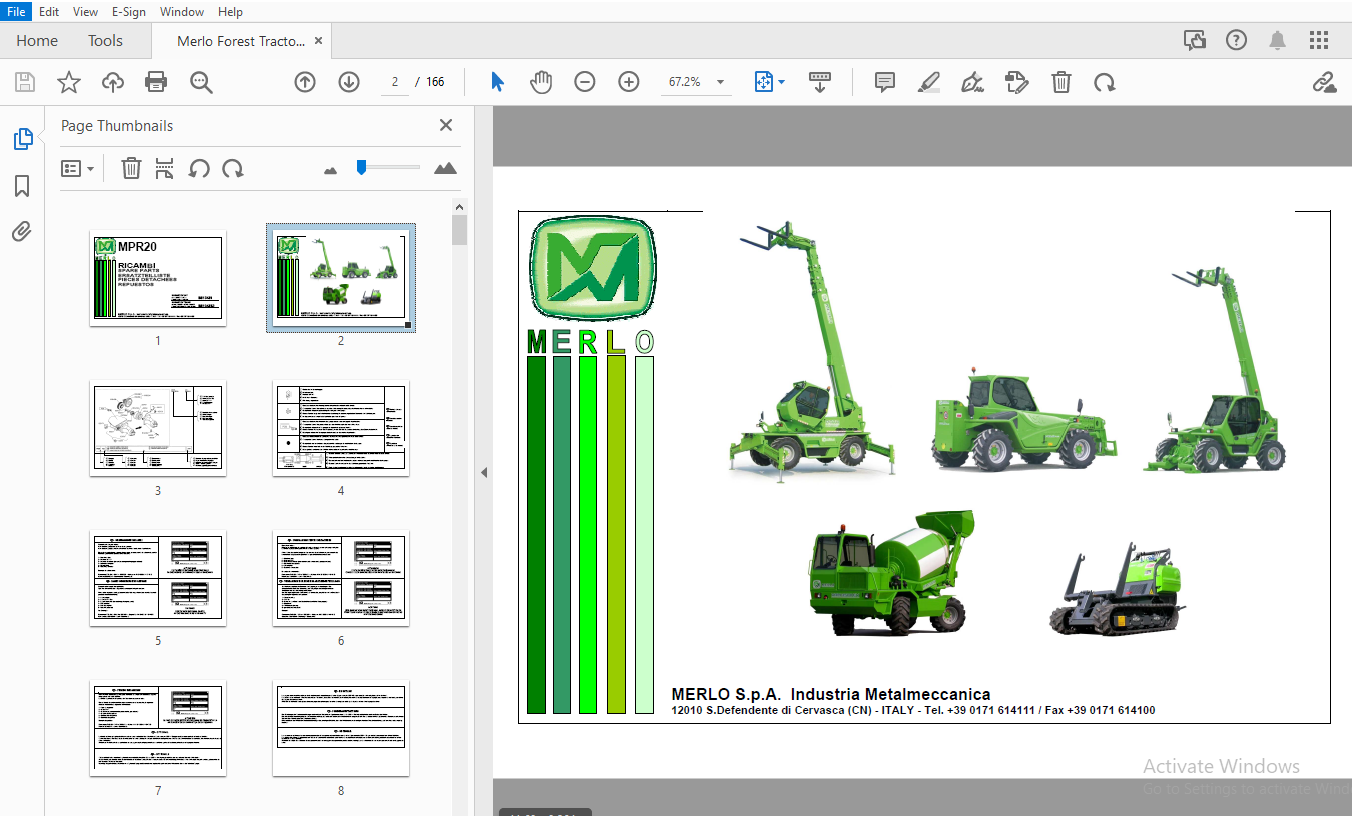Screen dimensions: 1352x816
Task: Bookmark this file with the star icon
Action: (68, 82)
